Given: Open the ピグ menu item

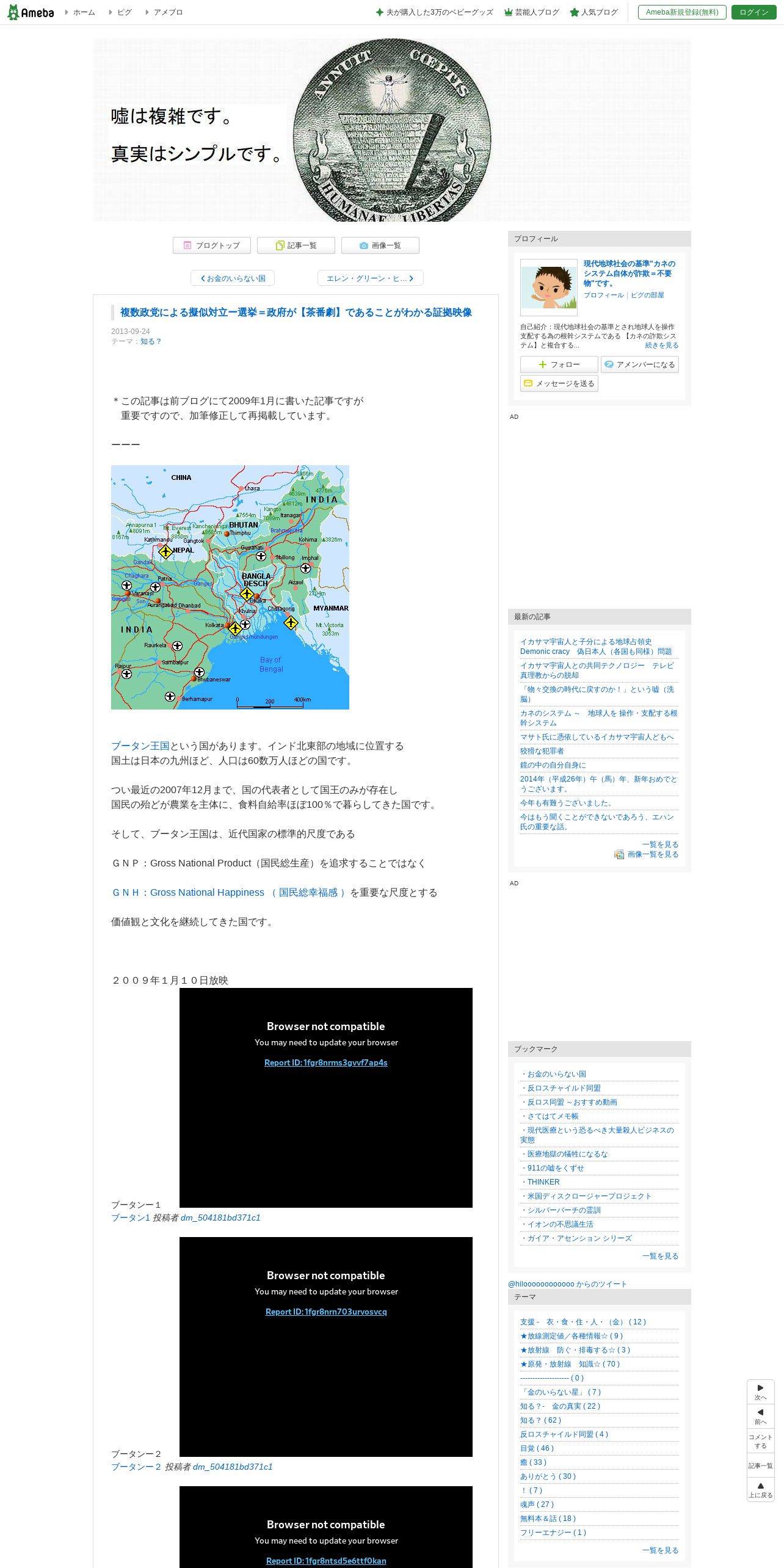Looking at the screenshot, I should [124, 12].
